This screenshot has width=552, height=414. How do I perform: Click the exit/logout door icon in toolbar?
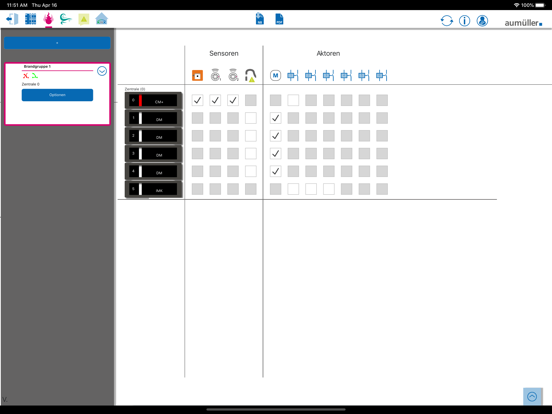point(12,19)
